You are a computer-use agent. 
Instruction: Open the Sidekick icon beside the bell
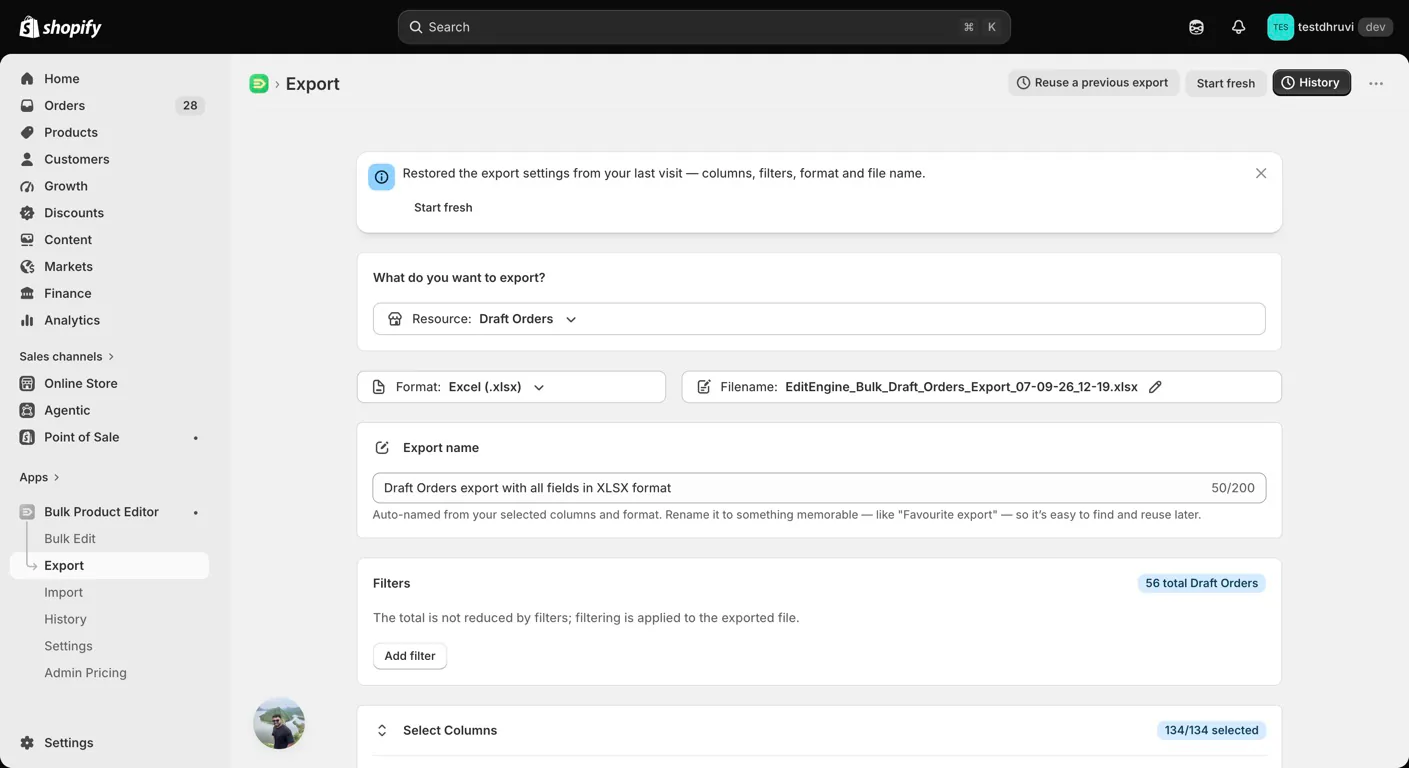tap(1196, 27)
